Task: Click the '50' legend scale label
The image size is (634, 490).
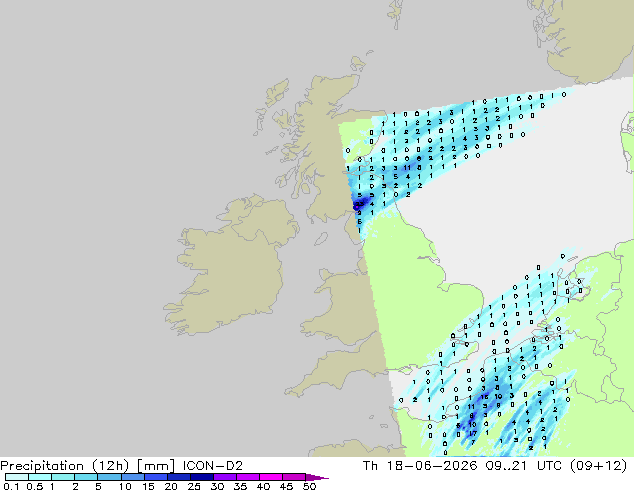Action: pyautogui.click(x=309, y=486)
